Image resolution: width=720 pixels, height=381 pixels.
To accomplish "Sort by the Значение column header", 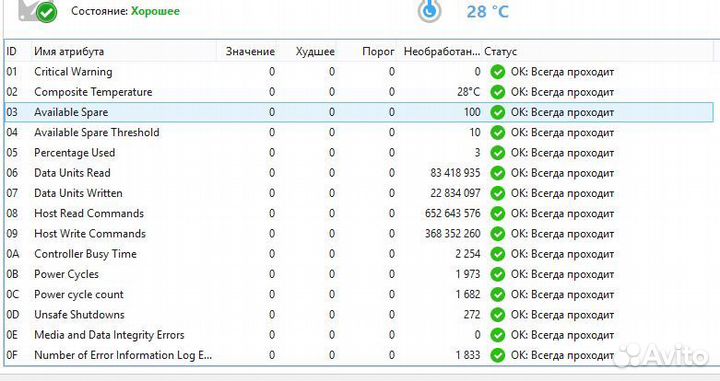I will point(250,51).
